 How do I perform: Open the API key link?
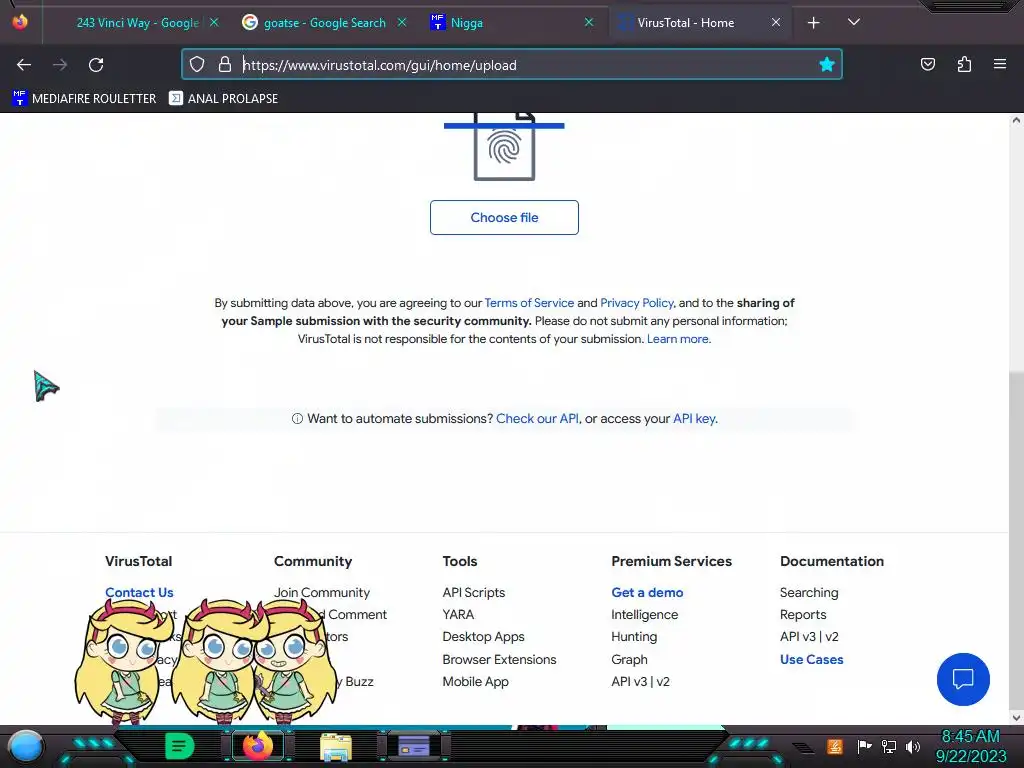(x=694, y=419)
